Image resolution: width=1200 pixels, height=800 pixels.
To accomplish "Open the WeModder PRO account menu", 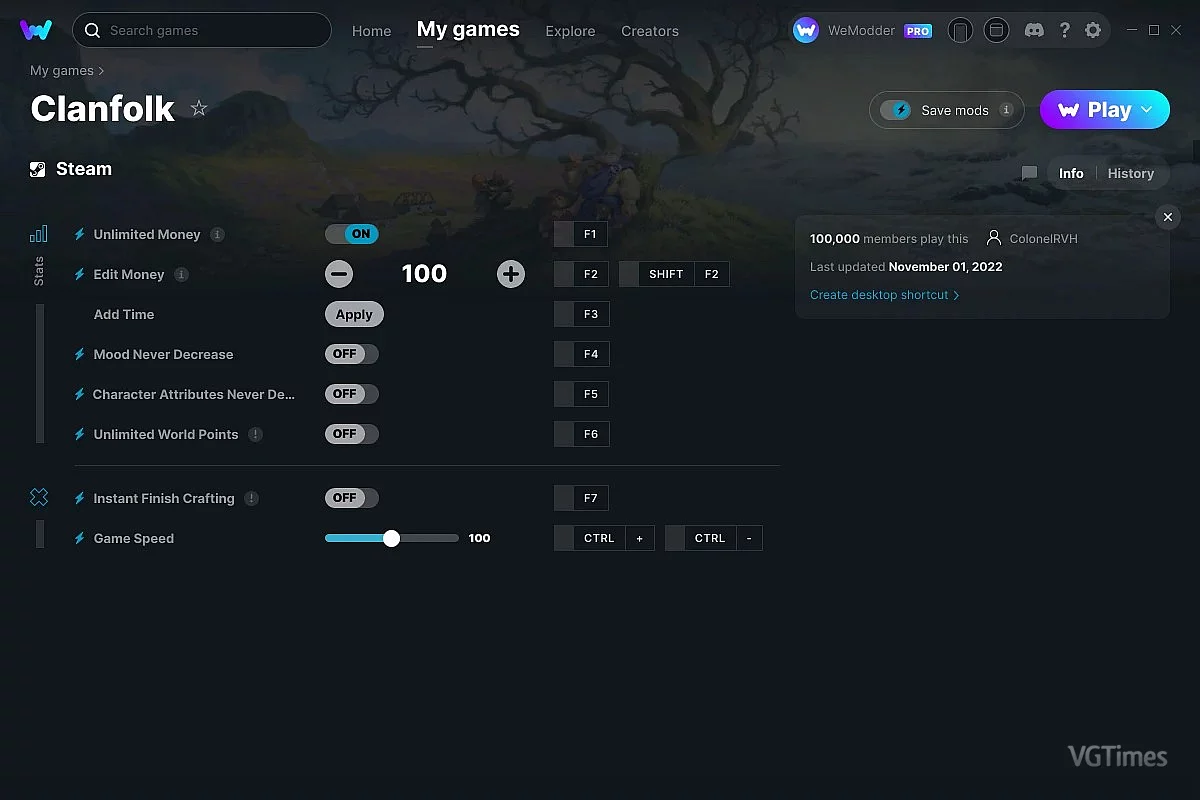I will coord(862,31).
